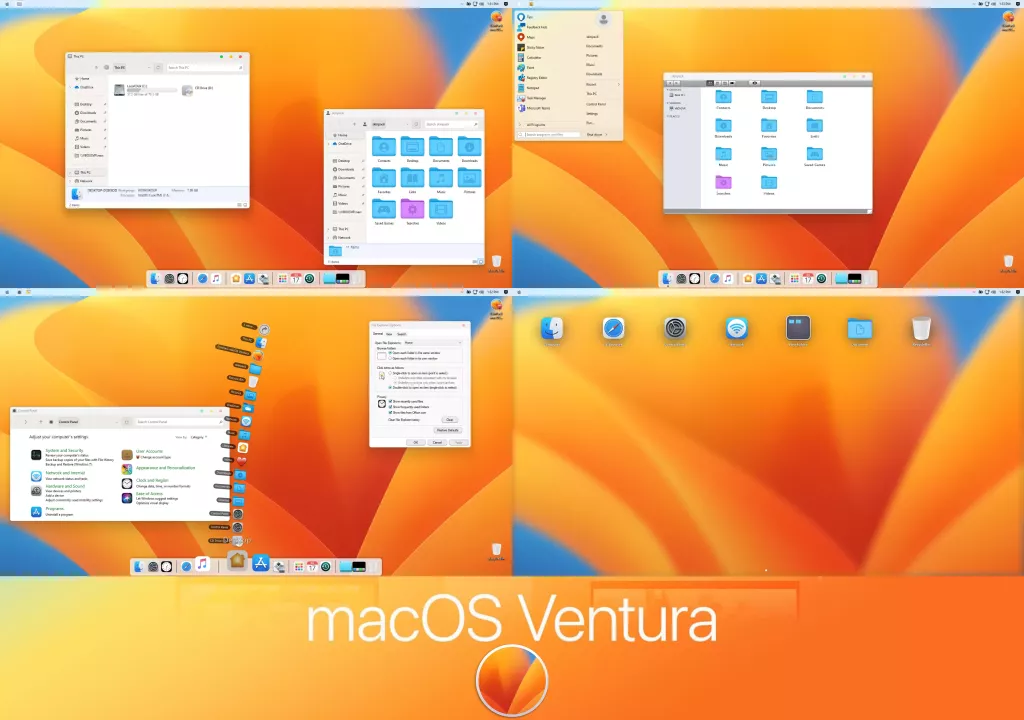Open the Recycle Bin on the desktop
The height and width of the screenshot is (720, 1024).
922,330
